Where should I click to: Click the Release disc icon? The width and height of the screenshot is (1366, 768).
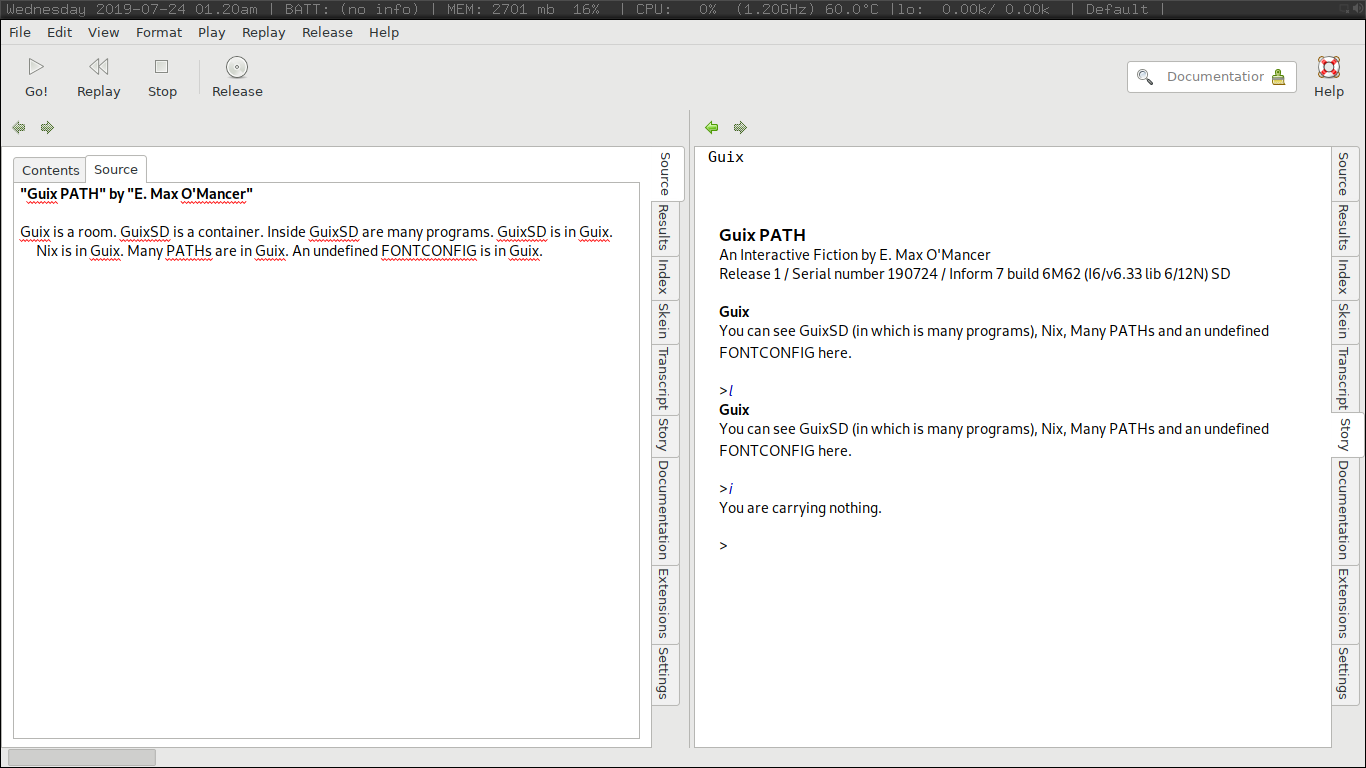(237, 67)
